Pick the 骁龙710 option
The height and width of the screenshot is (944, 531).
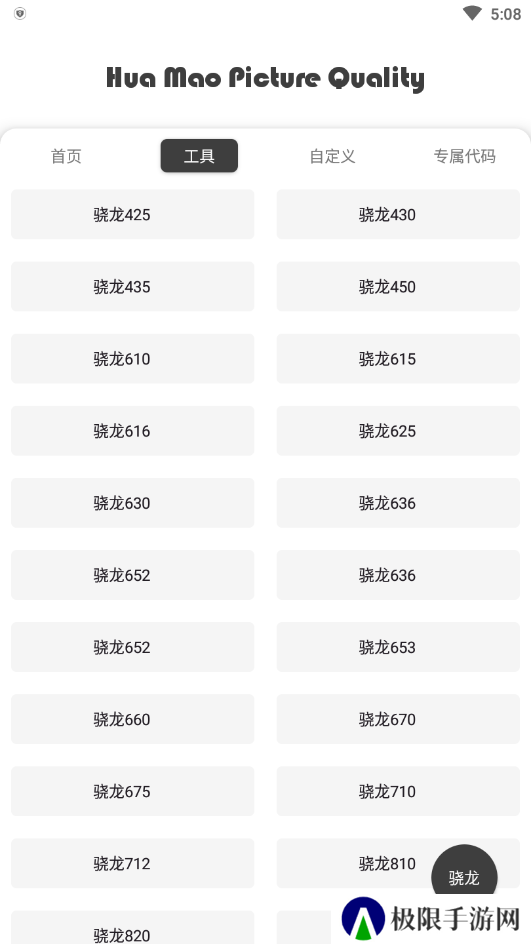(398, 791)
